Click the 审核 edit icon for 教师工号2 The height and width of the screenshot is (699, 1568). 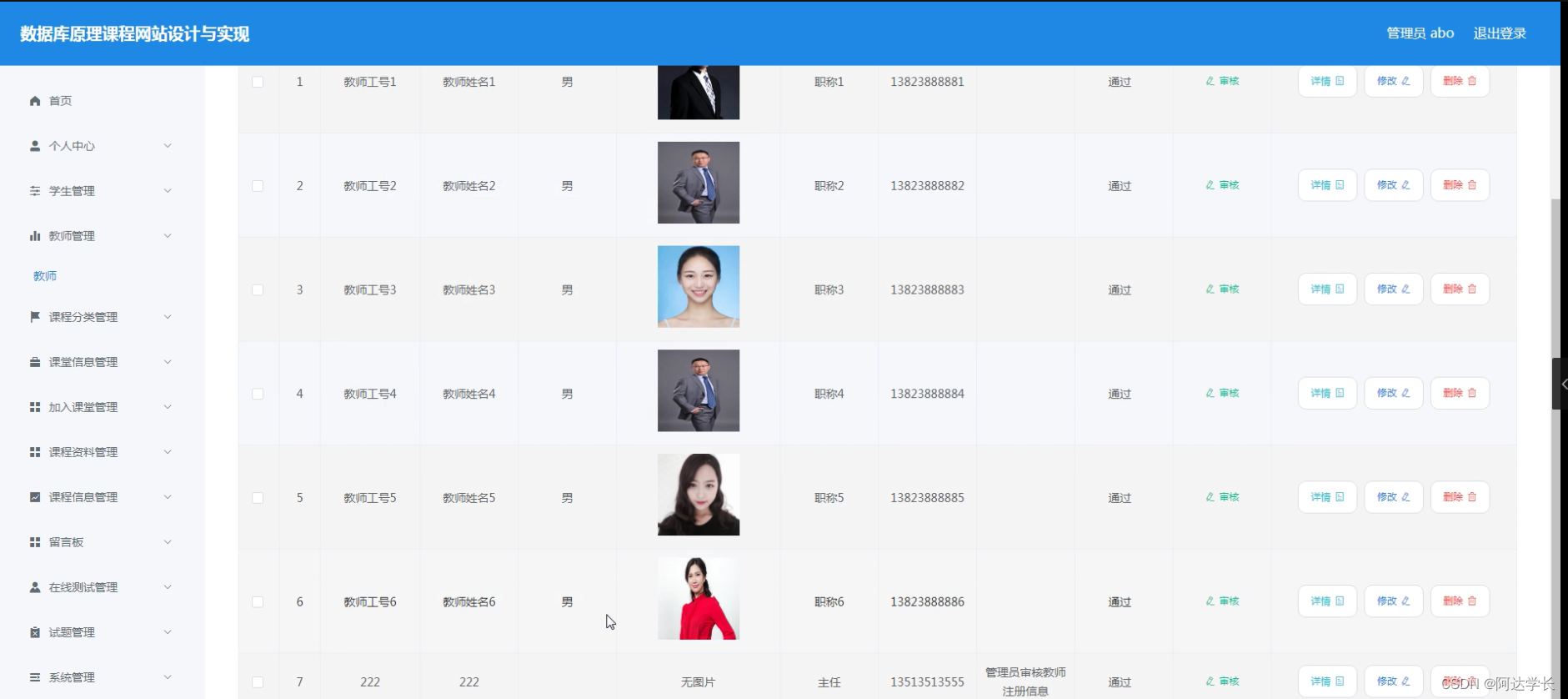pos(1210,185)
